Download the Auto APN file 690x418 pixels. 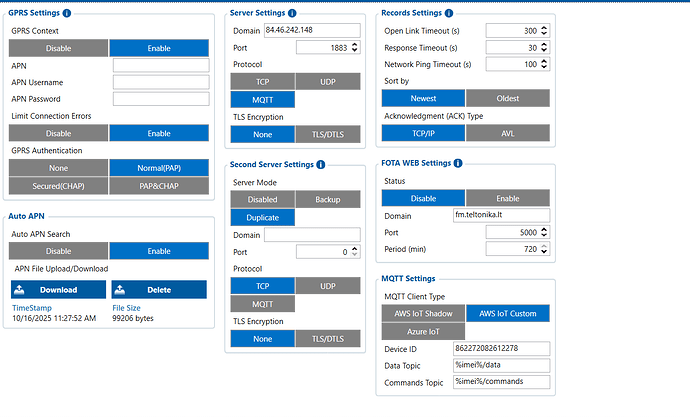57,290
